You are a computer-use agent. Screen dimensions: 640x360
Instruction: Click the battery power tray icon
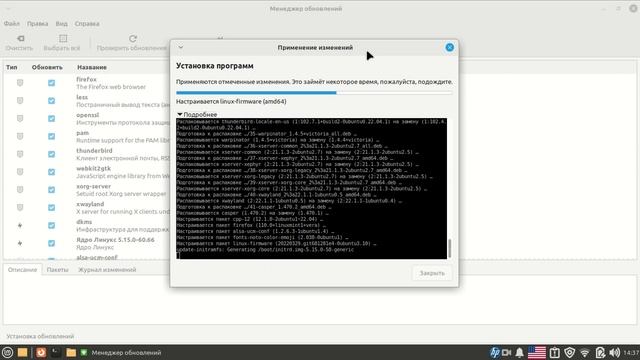point(600,352)
